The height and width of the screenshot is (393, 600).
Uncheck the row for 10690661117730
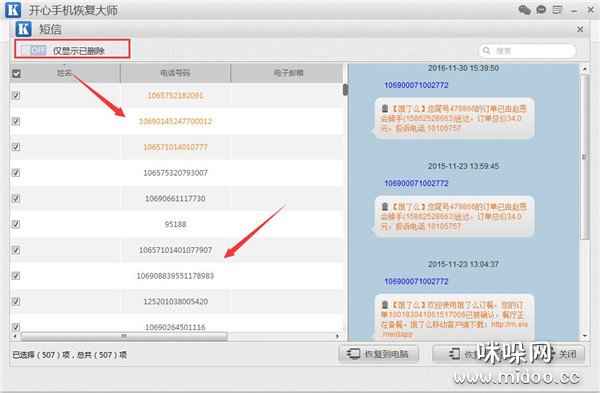[x=16, y=198]
